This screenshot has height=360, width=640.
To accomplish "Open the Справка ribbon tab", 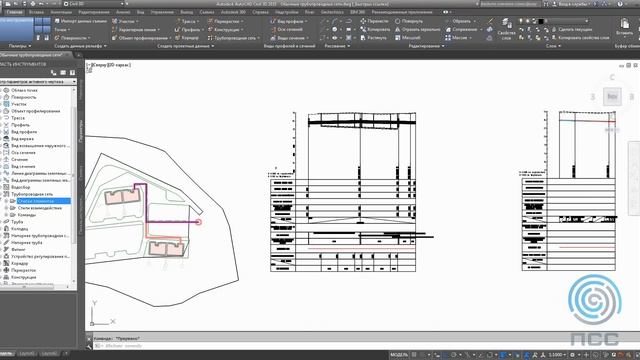I will [260, 12].
